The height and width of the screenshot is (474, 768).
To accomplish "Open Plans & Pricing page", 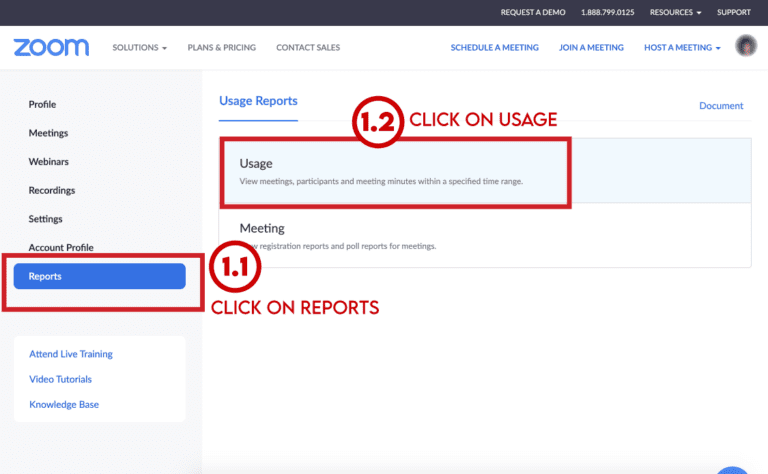I will (x=221, y=48).
